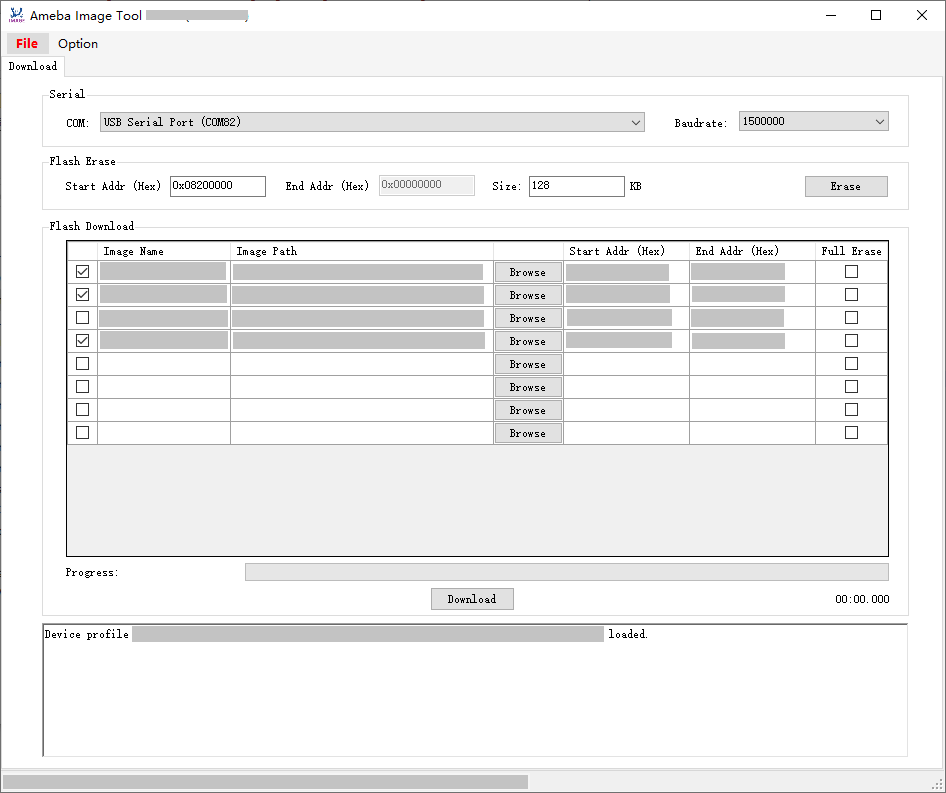Enable the fifth image row checkbox
The width and height of the screenshot is (946, 793).
pos(82,364)
